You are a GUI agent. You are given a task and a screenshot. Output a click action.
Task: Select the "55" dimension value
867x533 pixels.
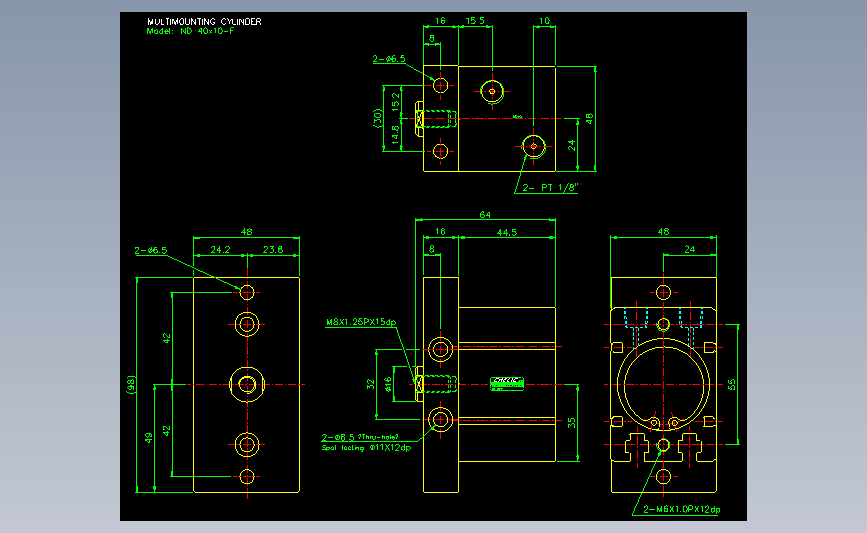coord(732,384)
